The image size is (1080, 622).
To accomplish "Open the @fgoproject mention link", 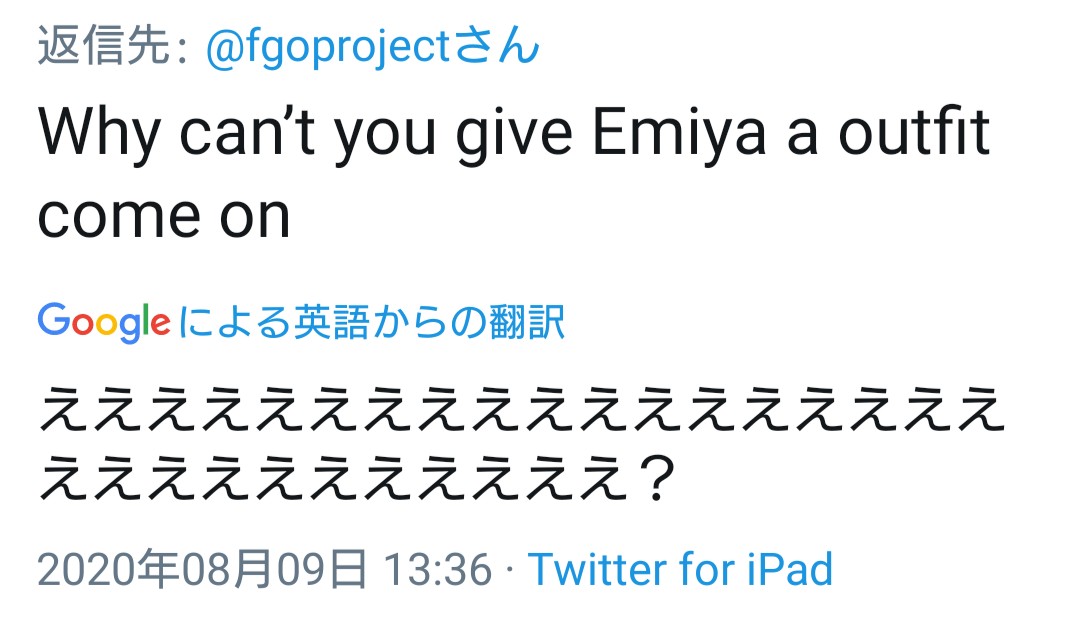I will tap(330, 47).
